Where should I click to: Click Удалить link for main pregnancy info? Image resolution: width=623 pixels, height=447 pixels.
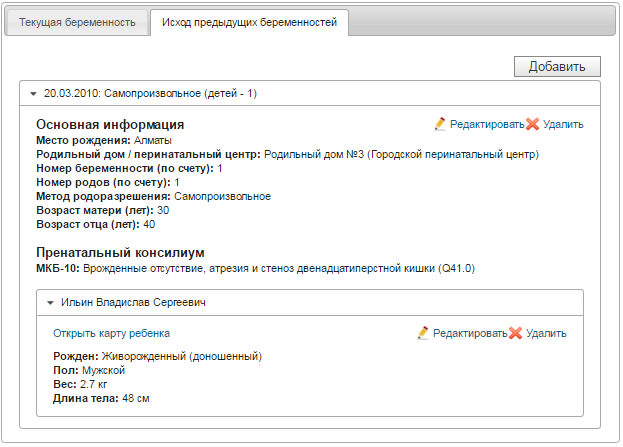tap(563, 124)
